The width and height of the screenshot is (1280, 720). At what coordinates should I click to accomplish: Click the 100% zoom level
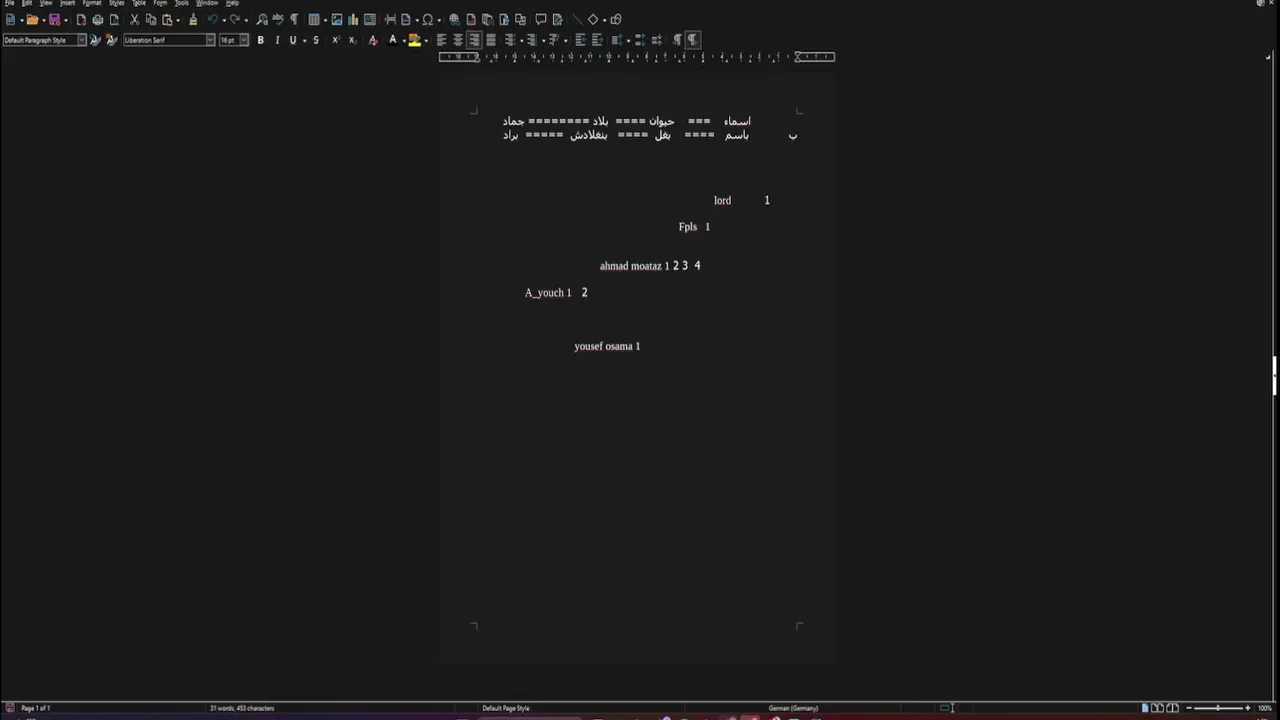click(x=1265, y=708)
